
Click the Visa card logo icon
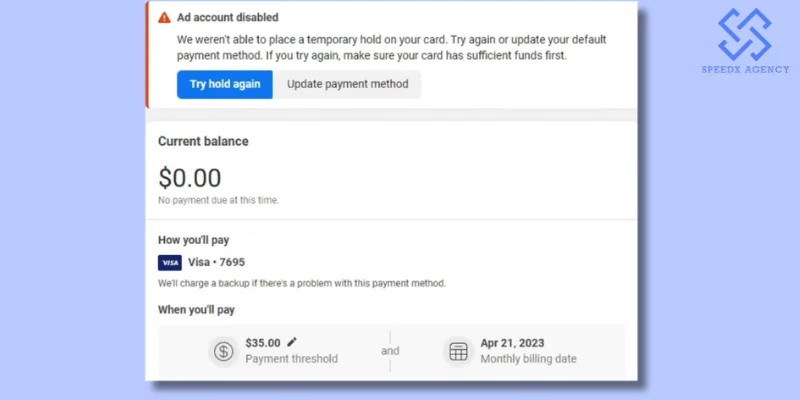click(169, 263)
